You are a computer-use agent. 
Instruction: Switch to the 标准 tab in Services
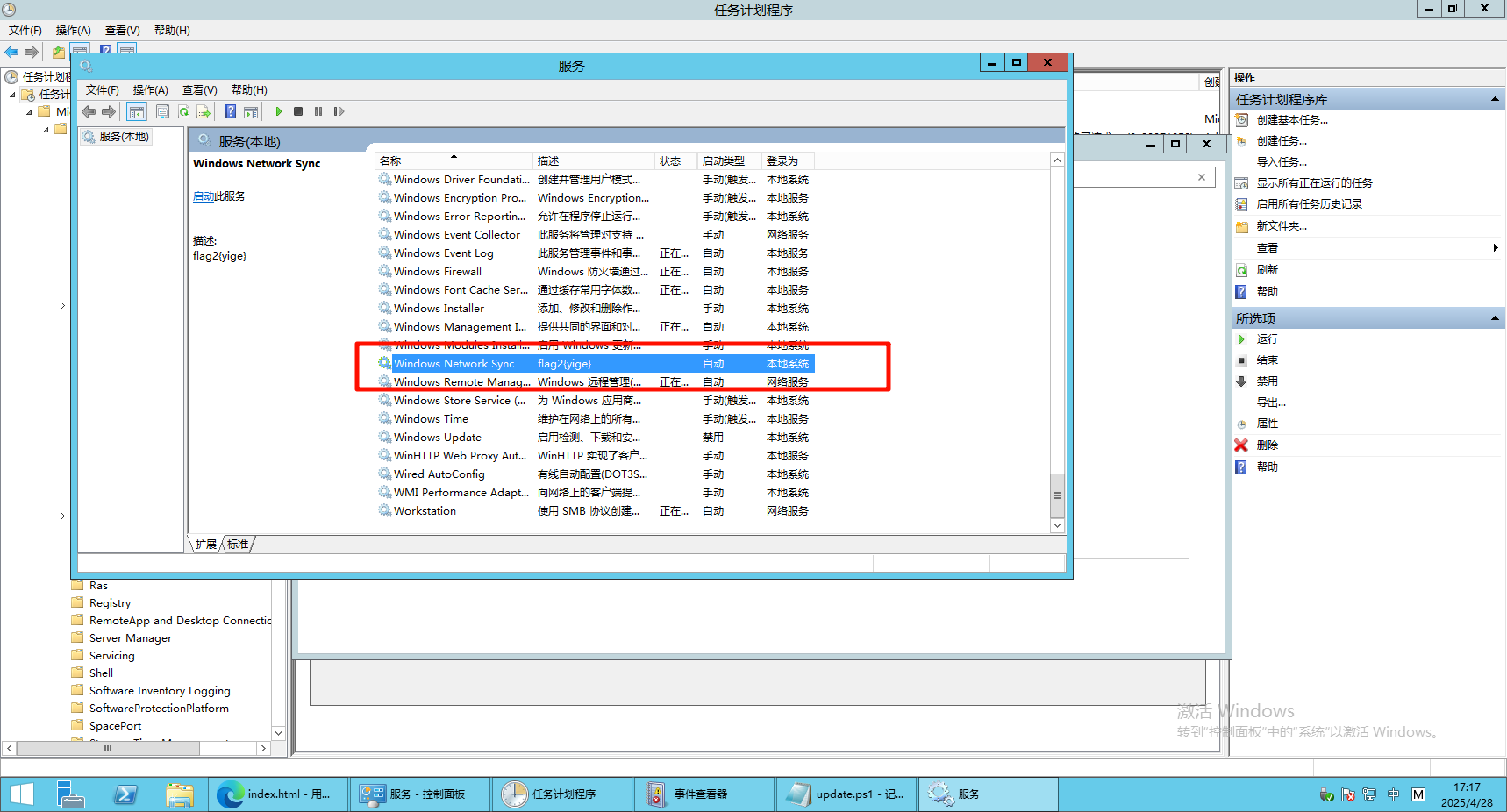(x=238, y=545)
